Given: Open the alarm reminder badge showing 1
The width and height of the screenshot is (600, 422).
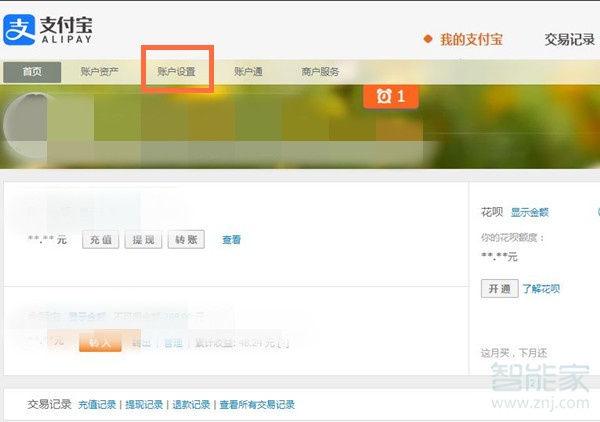Looking at the screenshot, I should [391, 96].
